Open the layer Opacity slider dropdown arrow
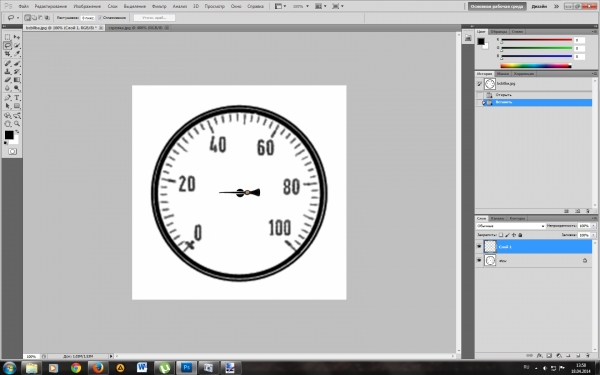600x375 pixels. click(593, 226)
